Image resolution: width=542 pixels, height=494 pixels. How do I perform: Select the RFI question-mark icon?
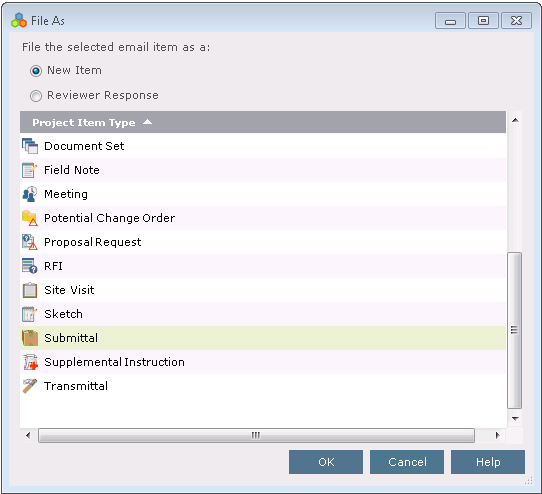pos(30,266)
